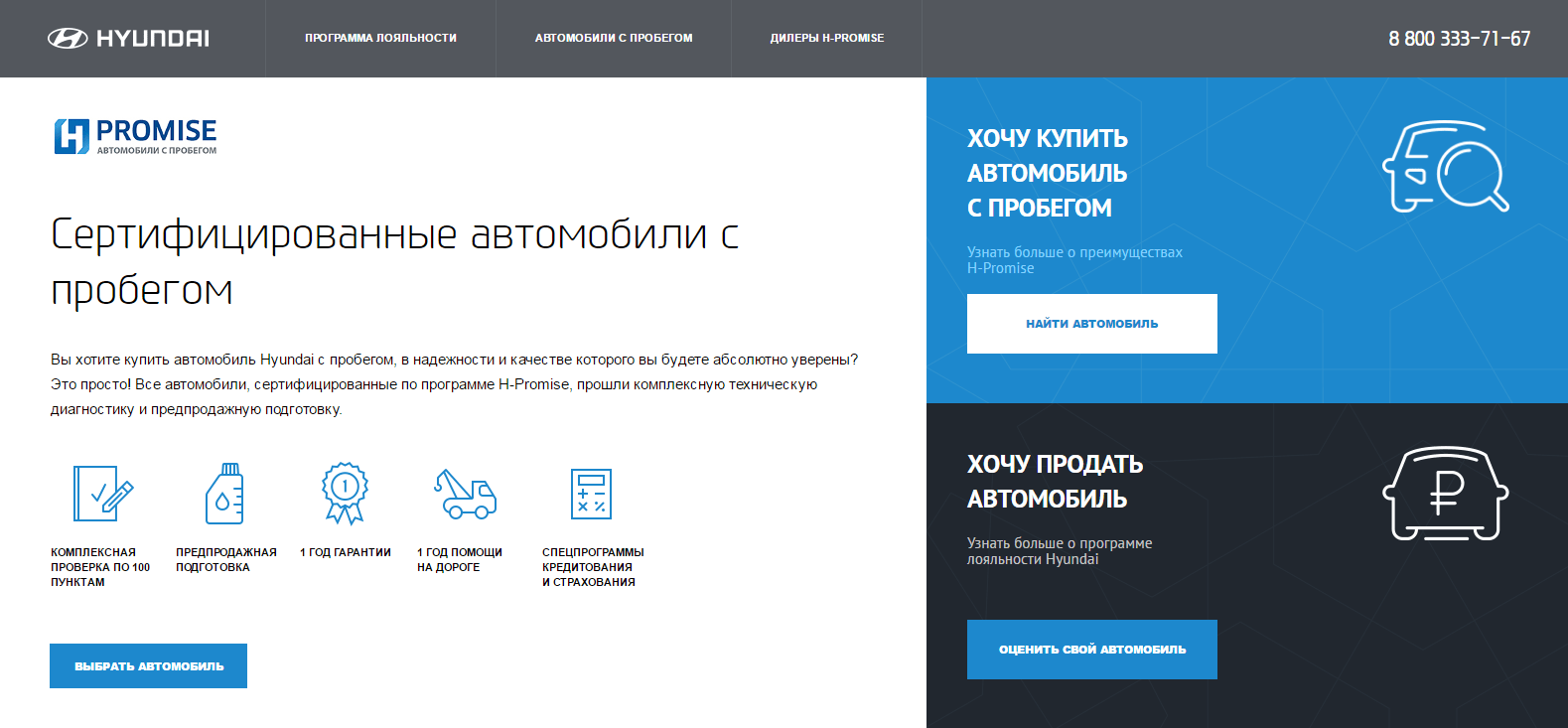Click the ОЦЕНИТЬ СВОЙ АВТОМОБИЛЬ button
Screen dimensions: 1568x728
point(1092,650)
